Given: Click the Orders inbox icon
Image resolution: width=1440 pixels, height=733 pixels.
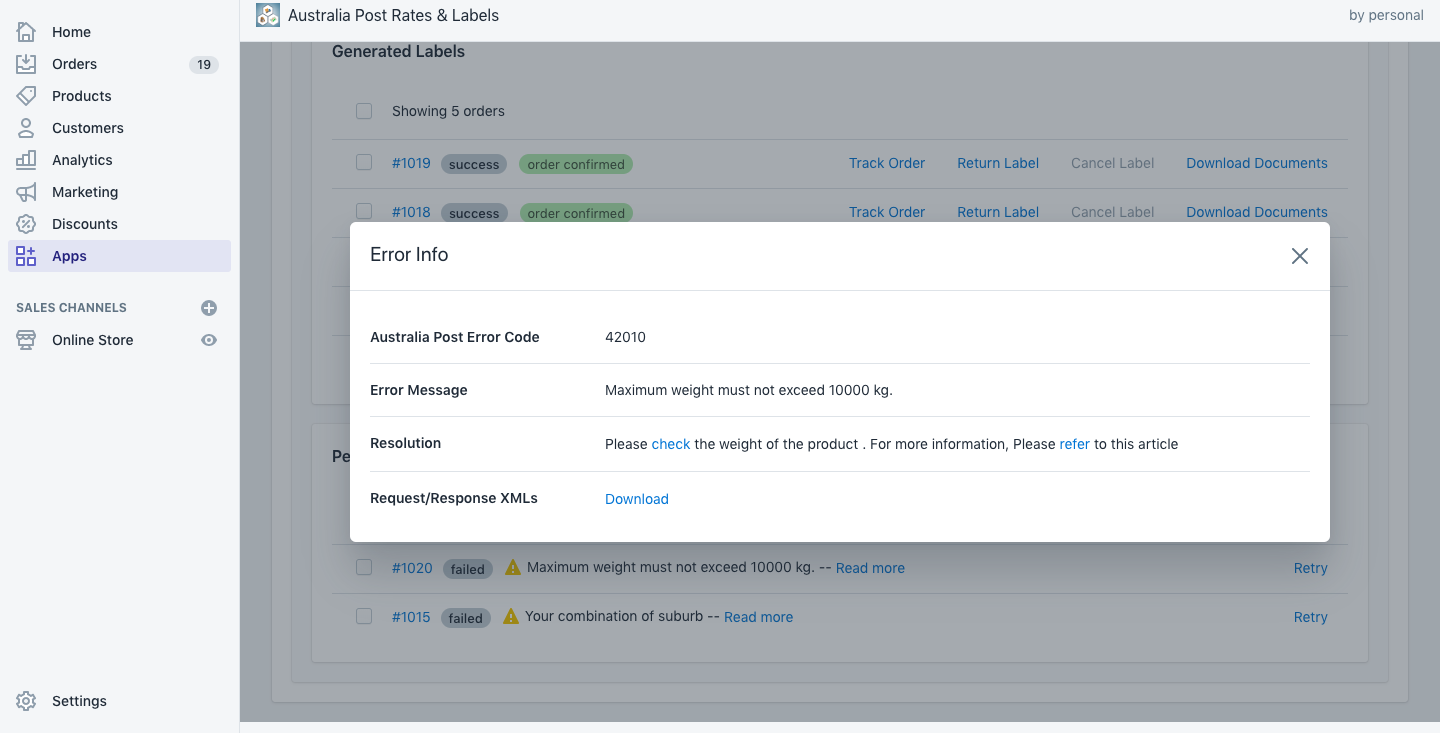Looking at the screenshot, I should click(26, 64).
